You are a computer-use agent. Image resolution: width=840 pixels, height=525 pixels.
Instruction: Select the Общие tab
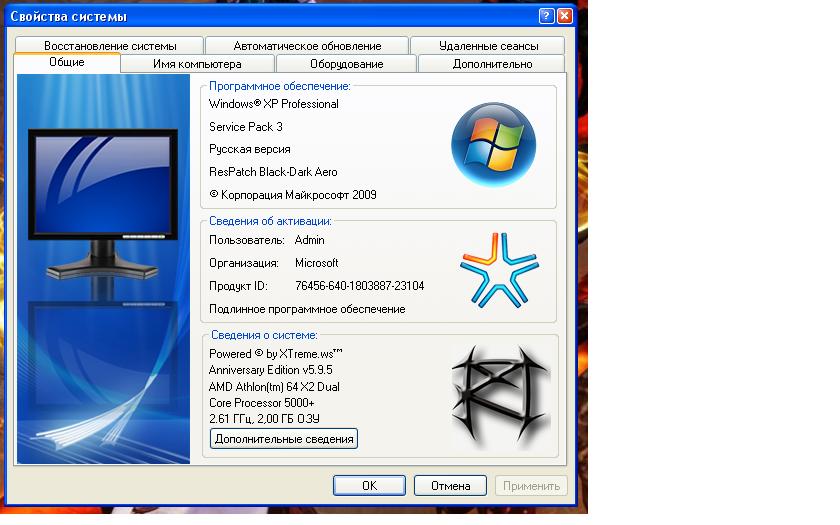[x=67, y=62]
